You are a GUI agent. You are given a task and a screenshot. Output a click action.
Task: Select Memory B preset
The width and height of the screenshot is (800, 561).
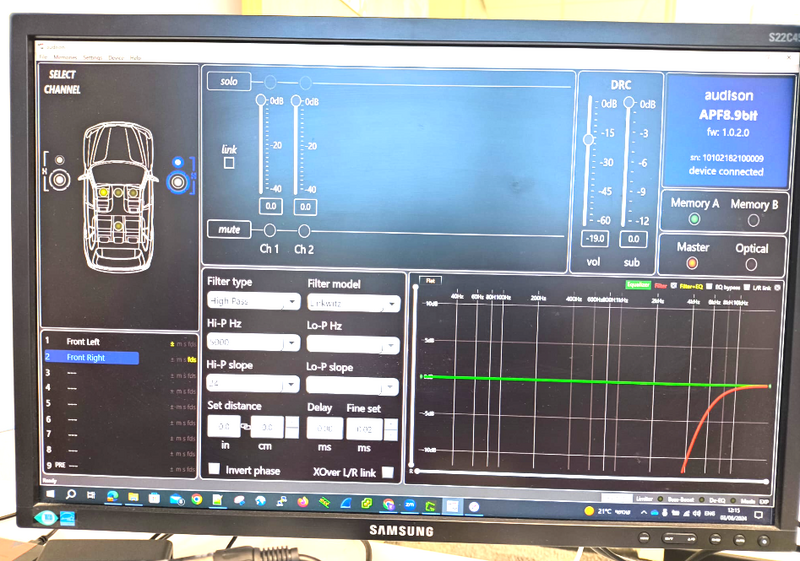coord(753,220)
